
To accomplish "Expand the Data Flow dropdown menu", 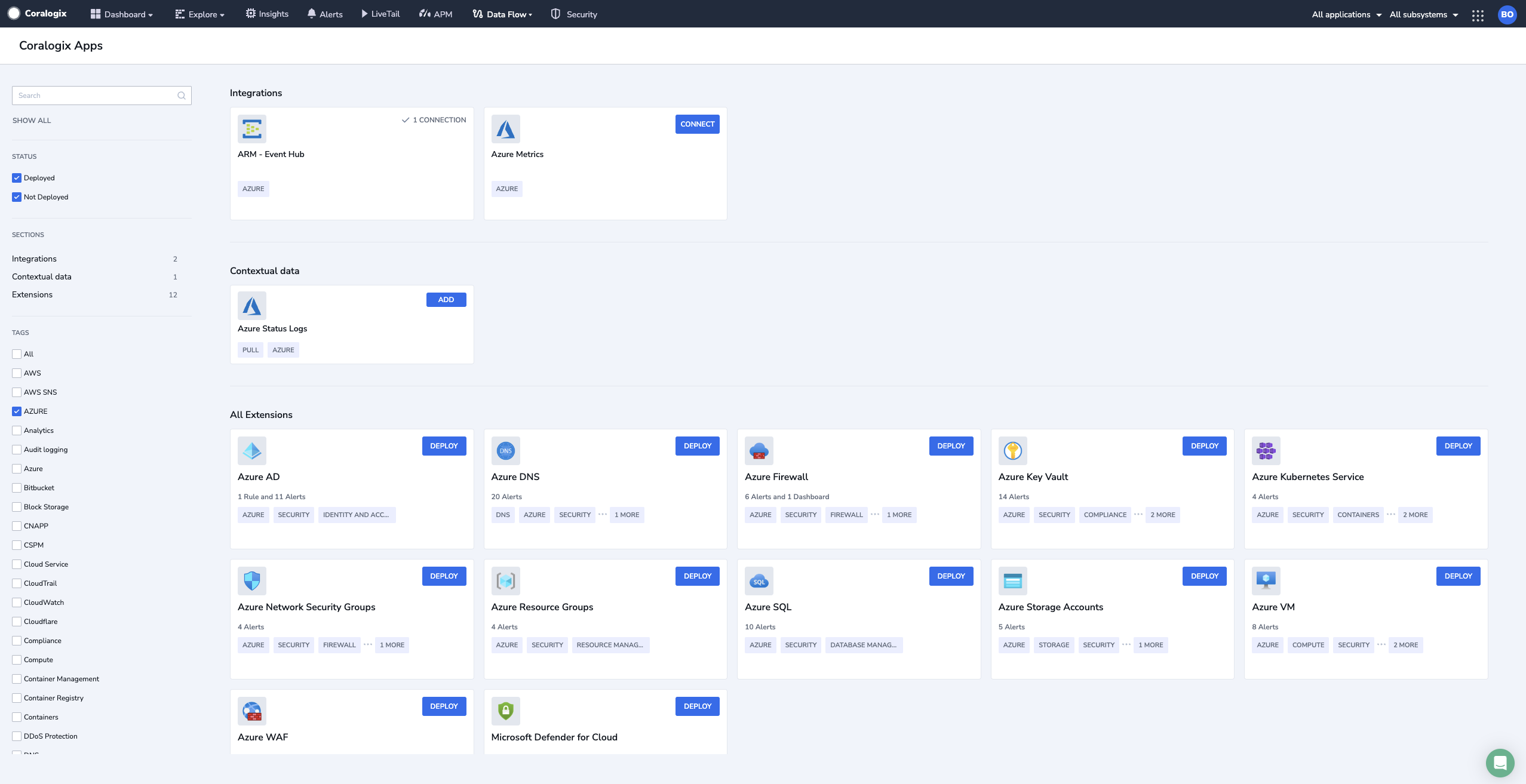I will tap(502, 14).
